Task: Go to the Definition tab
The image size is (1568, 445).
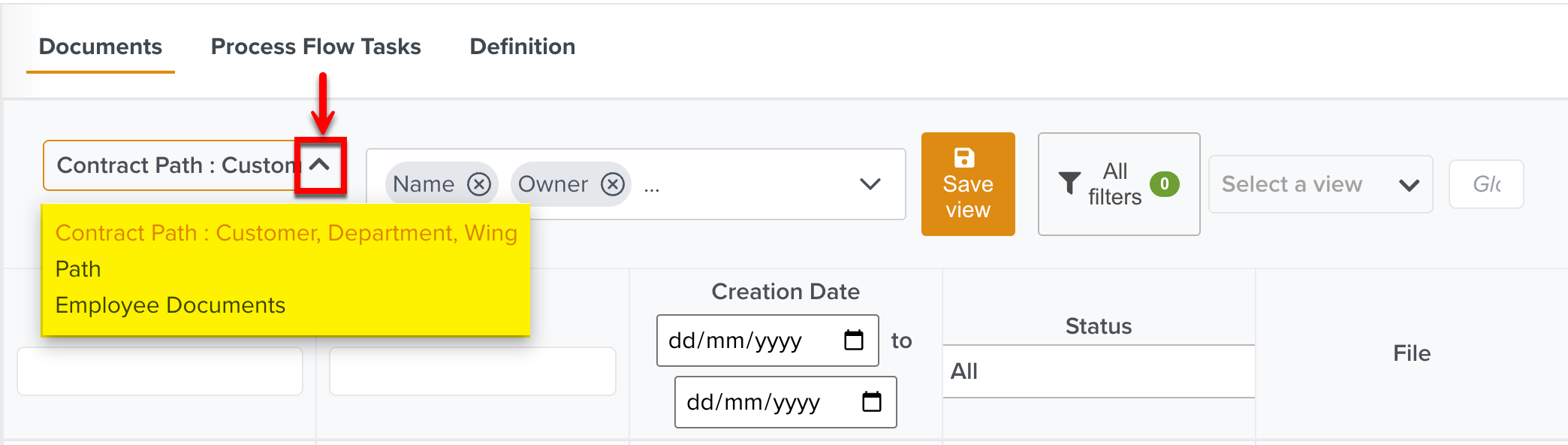Action: pos(523,47)
